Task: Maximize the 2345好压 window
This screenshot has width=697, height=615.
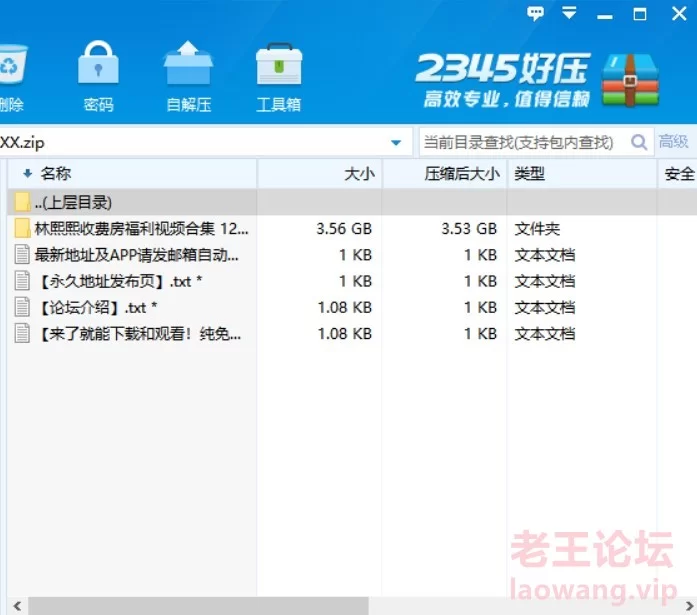Action: pos(640,15)
